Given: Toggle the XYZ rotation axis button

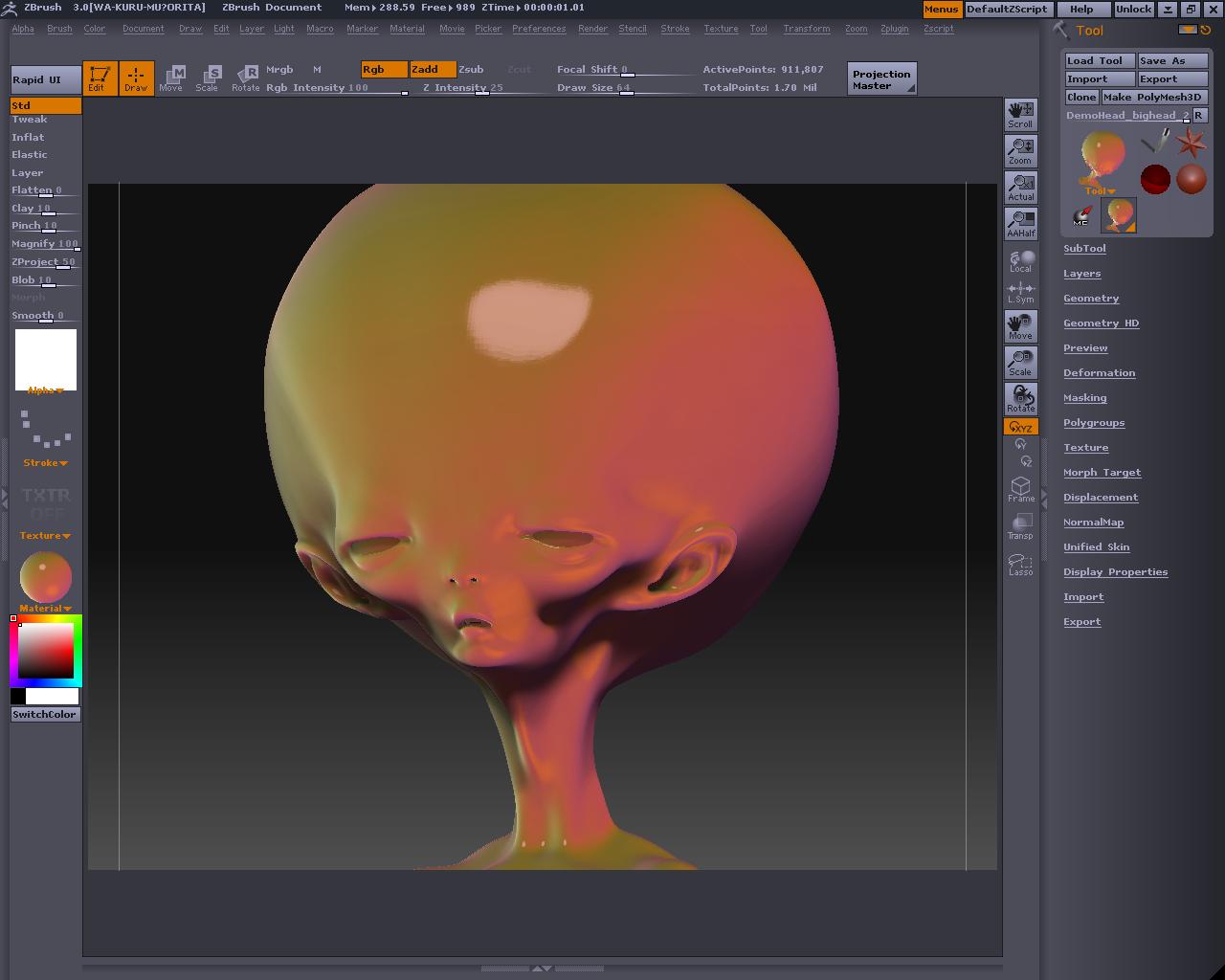Looking at the screenshot, I should (1020, 427).
